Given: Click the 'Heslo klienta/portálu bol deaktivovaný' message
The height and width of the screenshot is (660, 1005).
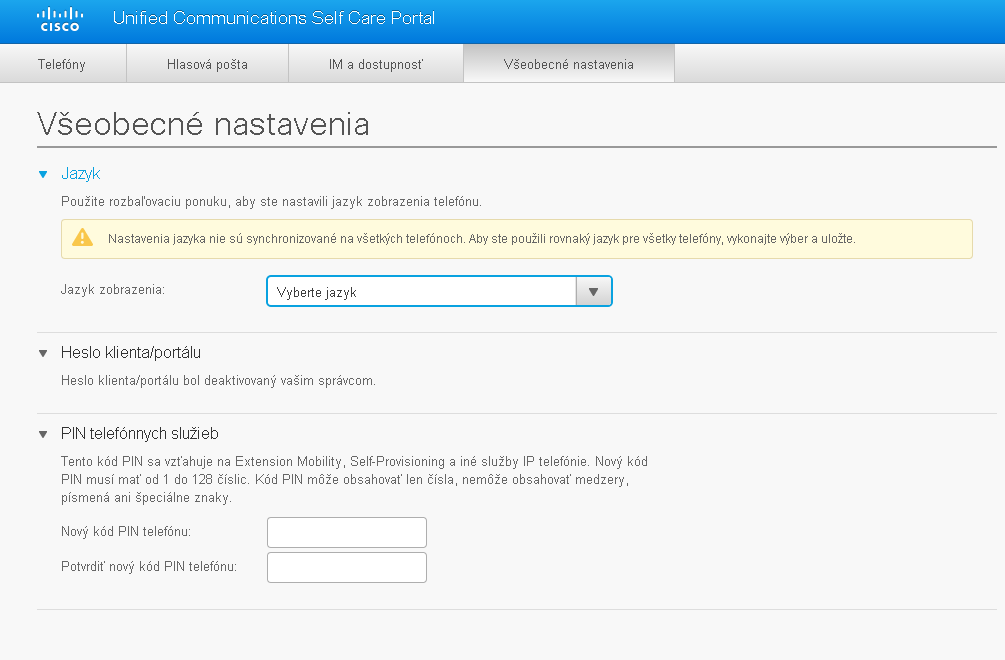Looking at the screenshot, I should 218,381.
